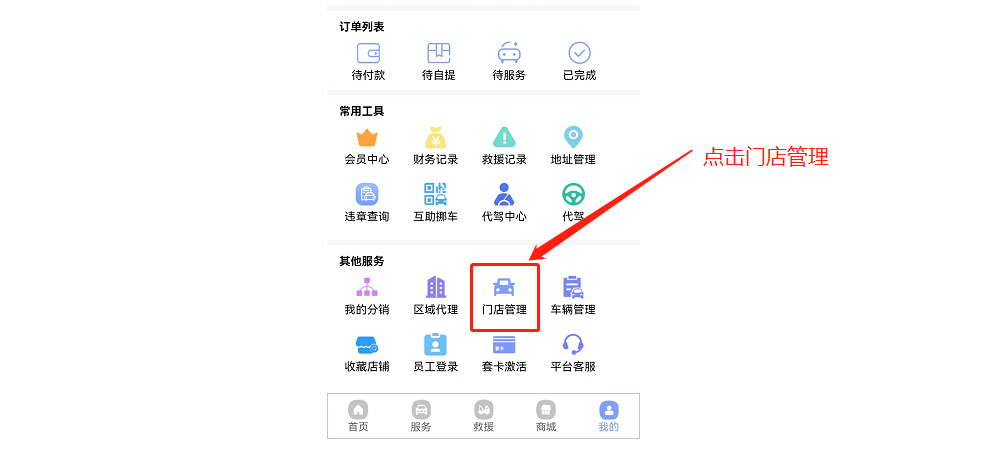Click the 订单列表 section heading
Screen dimensions: 995x449
click(362, 27)
